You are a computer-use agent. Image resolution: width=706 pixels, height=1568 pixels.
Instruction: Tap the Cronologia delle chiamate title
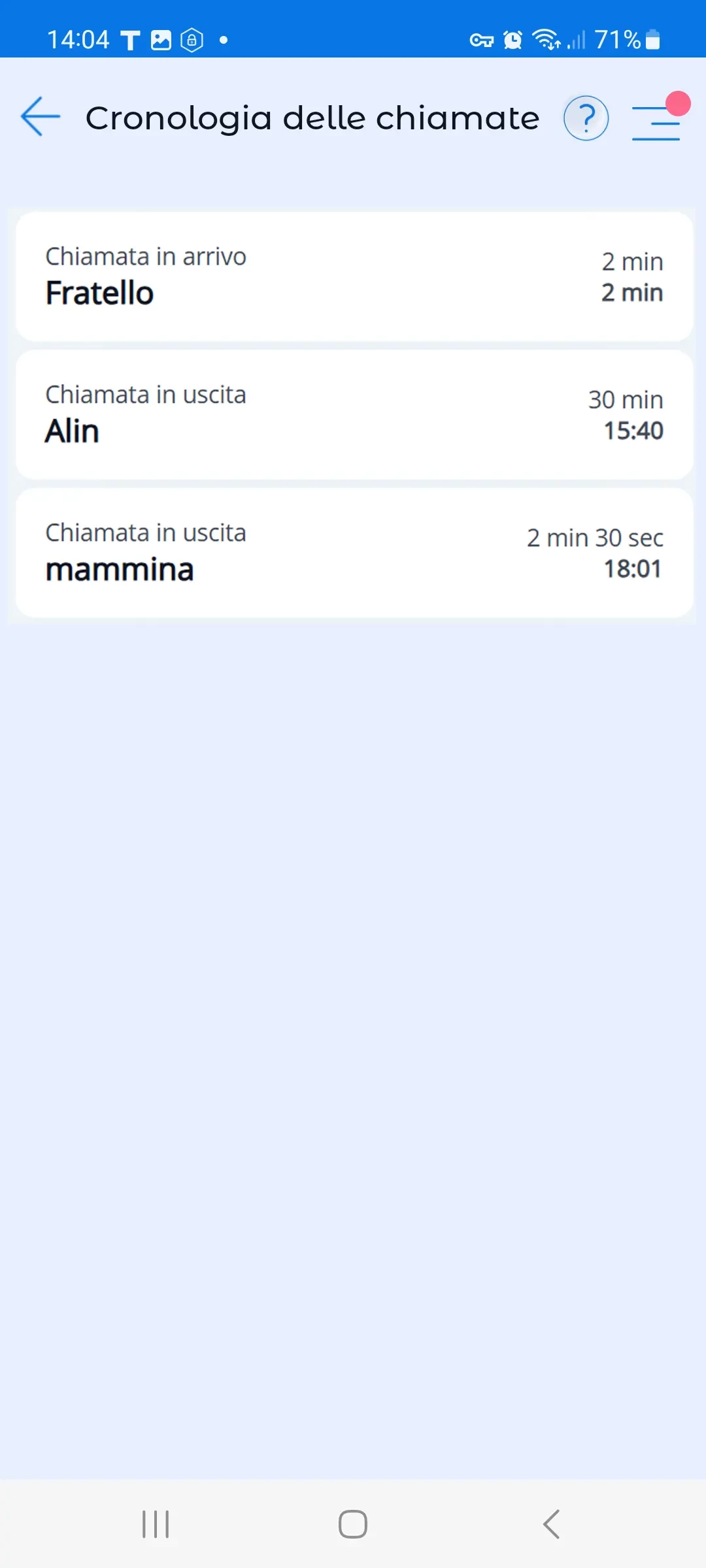click(312, 118)
